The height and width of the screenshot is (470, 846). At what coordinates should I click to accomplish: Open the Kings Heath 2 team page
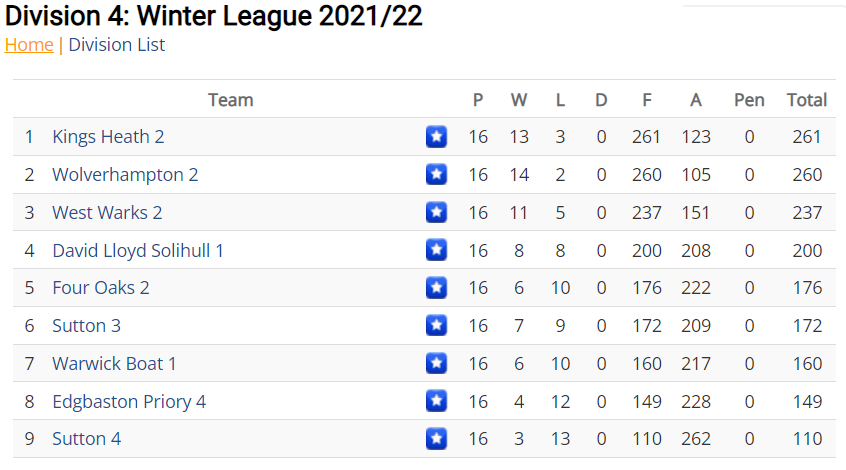[108, 137]
